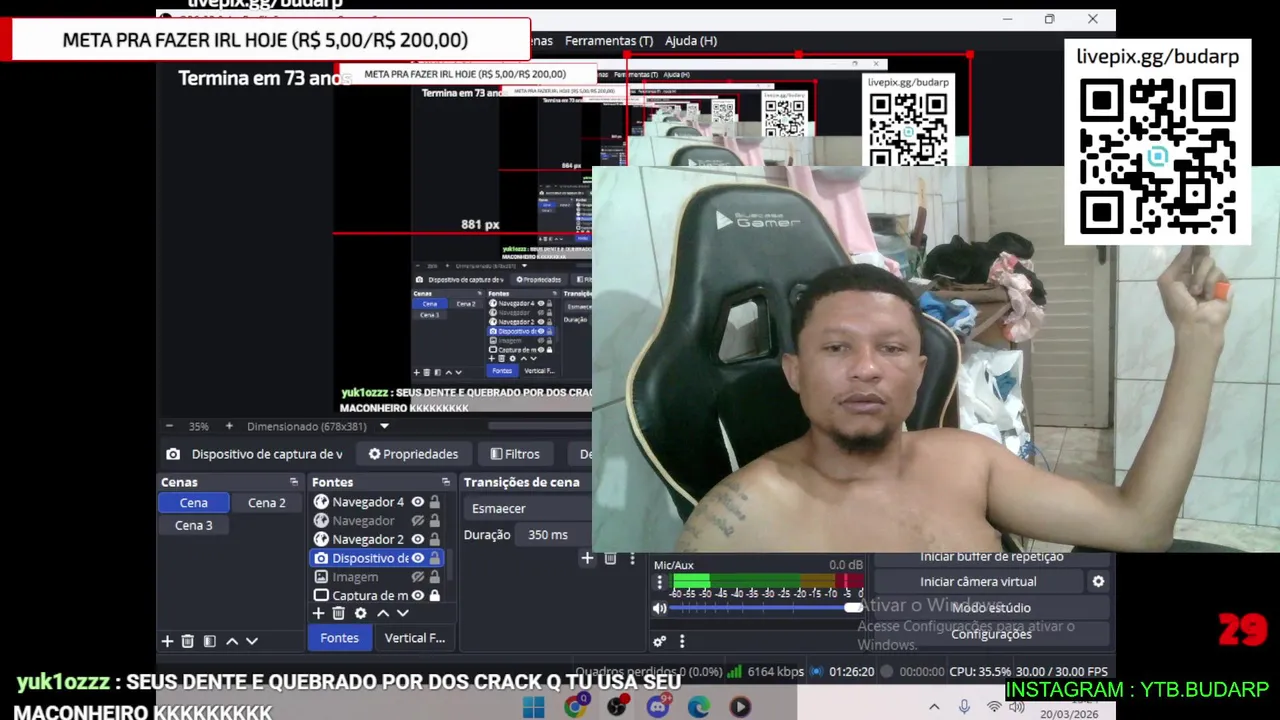Click the preview horizontal scrollbar
Image resolution: width=1280 pixels, height=720 pixels.
(x=540, y=426)
